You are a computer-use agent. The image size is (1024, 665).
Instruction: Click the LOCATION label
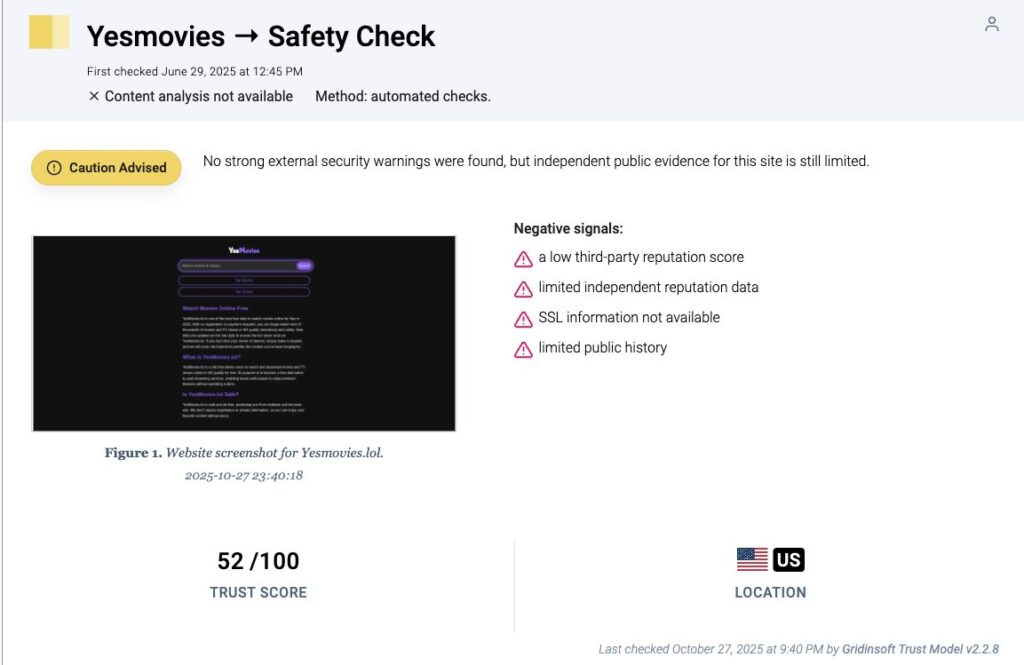click(x=771, y=592)
